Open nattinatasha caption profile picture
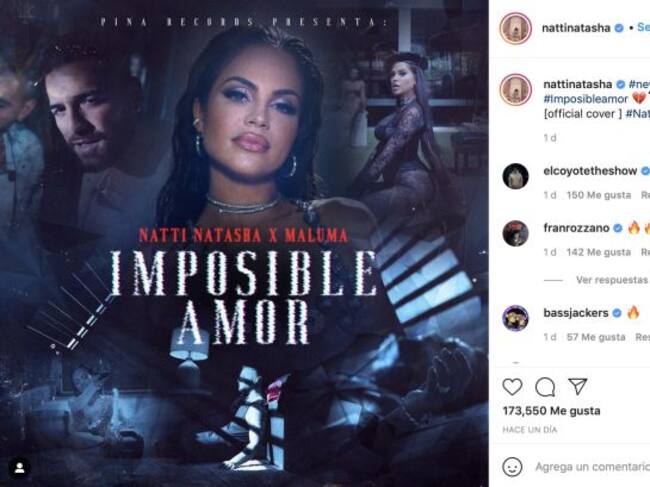This screenshot has height=487, width=650. 516,90
